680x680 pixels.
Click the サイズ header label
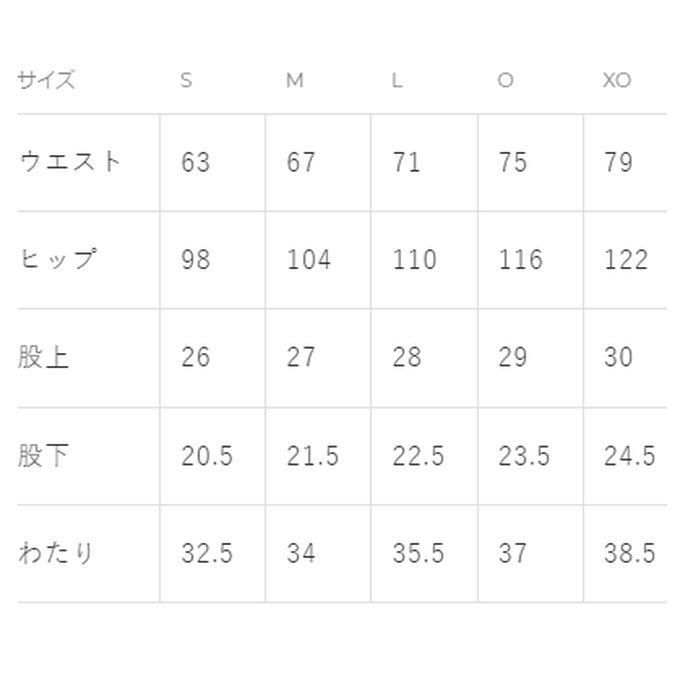click(x=46, y=81)
